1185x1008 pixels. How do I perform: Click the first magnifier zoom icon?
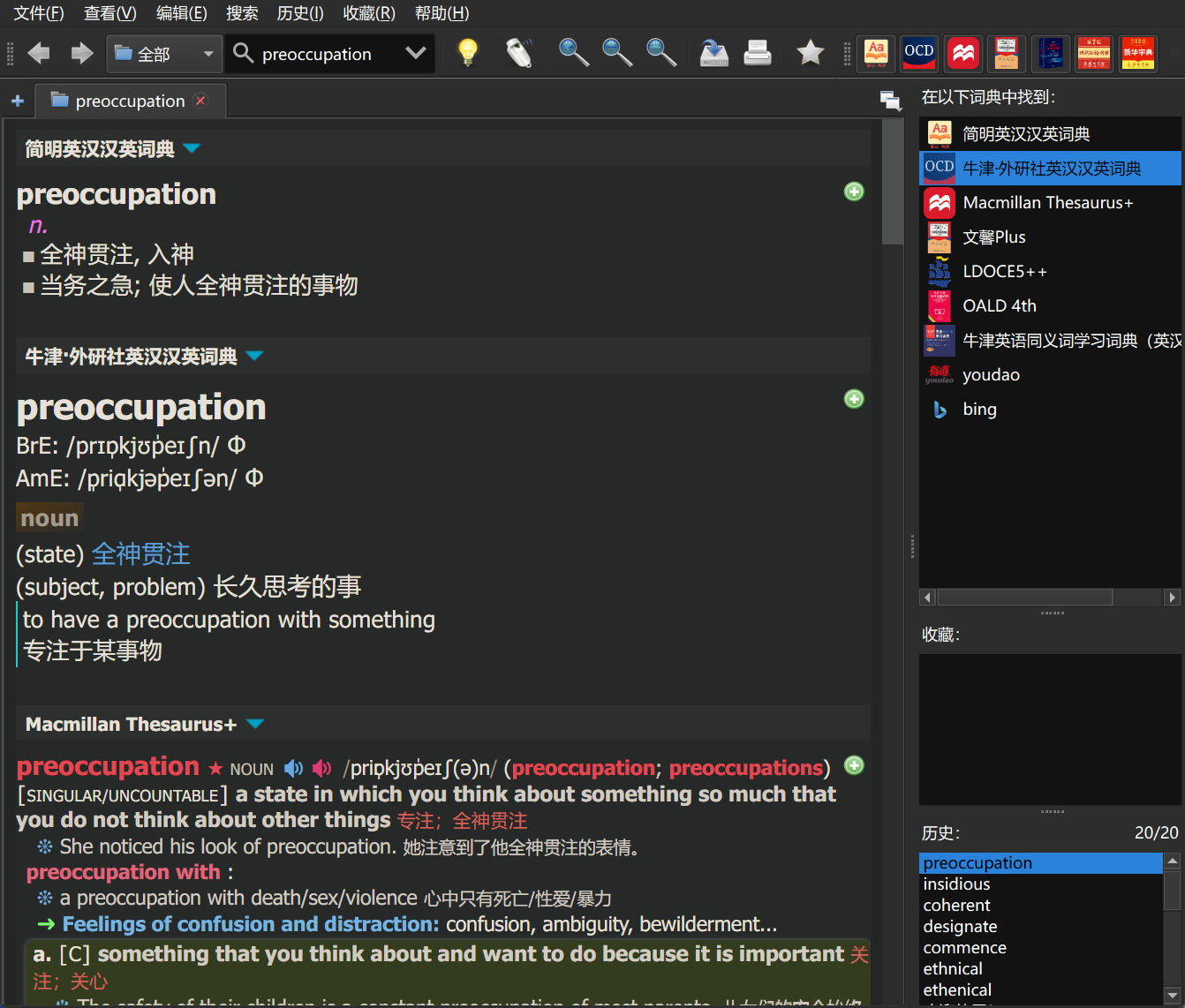pyautogui.click(x=574, y=53)
